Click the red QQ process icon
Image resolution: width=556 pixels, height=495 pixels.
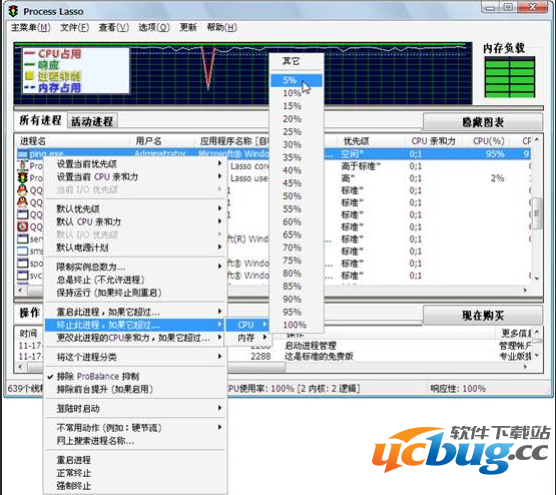[23, 227]
